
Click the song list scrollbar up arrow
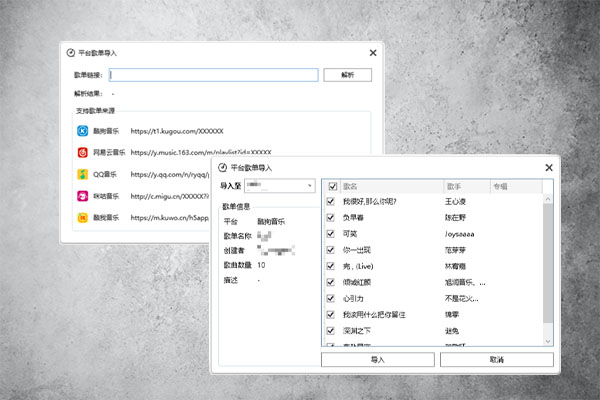tap(548, 199)
